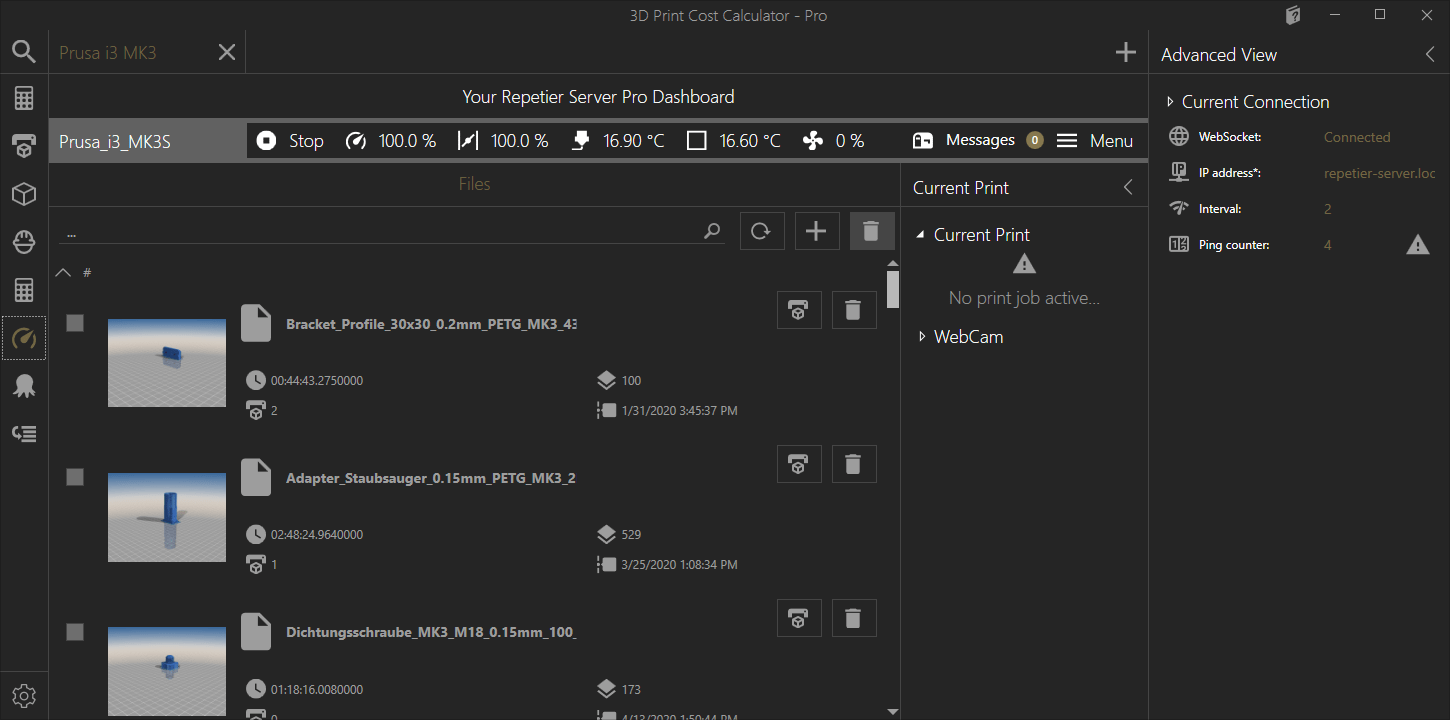Open the settings gear in sidebar
Viewport: 1450px width, 720px height.
pos(24,695)
